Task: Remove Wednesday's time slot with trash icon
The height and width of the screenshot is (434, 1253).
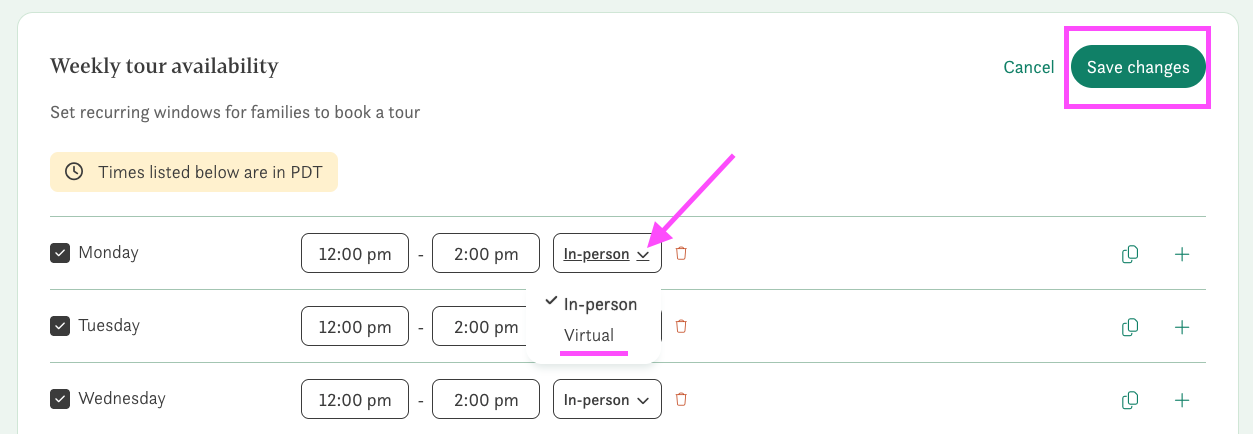Action: tap(681, 399)
